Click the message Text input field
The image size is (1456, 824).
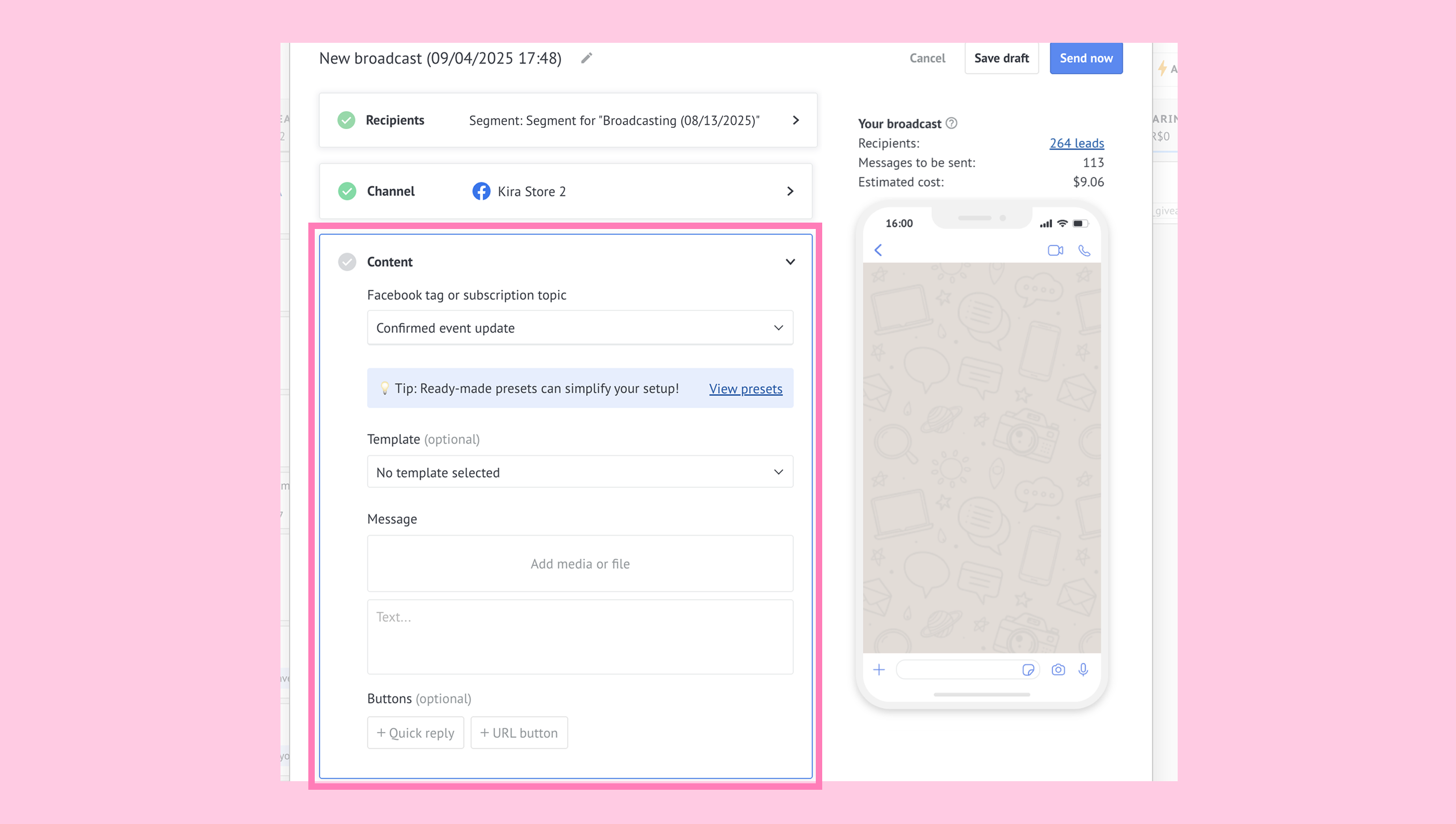point(580,637)
